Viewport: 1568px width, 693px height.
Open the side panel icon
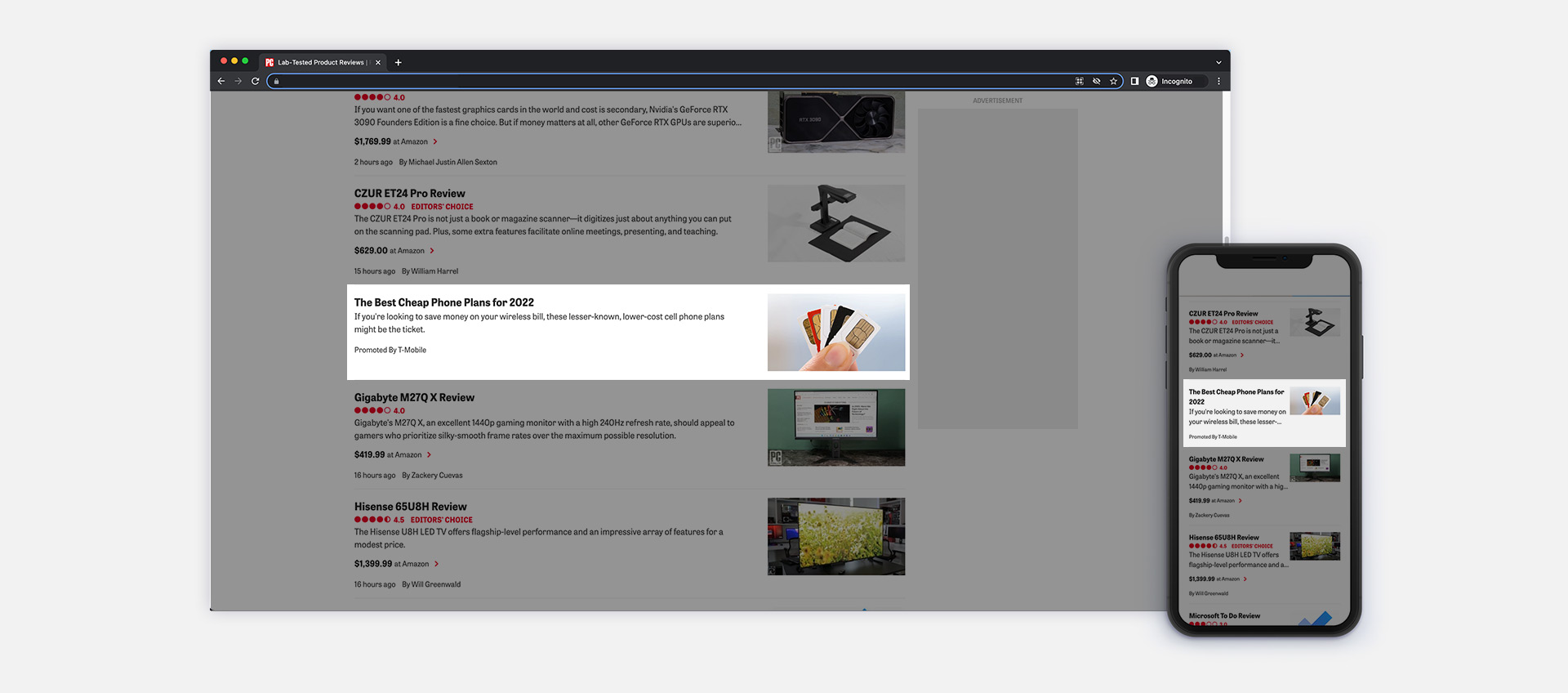tap(1134, 81)
